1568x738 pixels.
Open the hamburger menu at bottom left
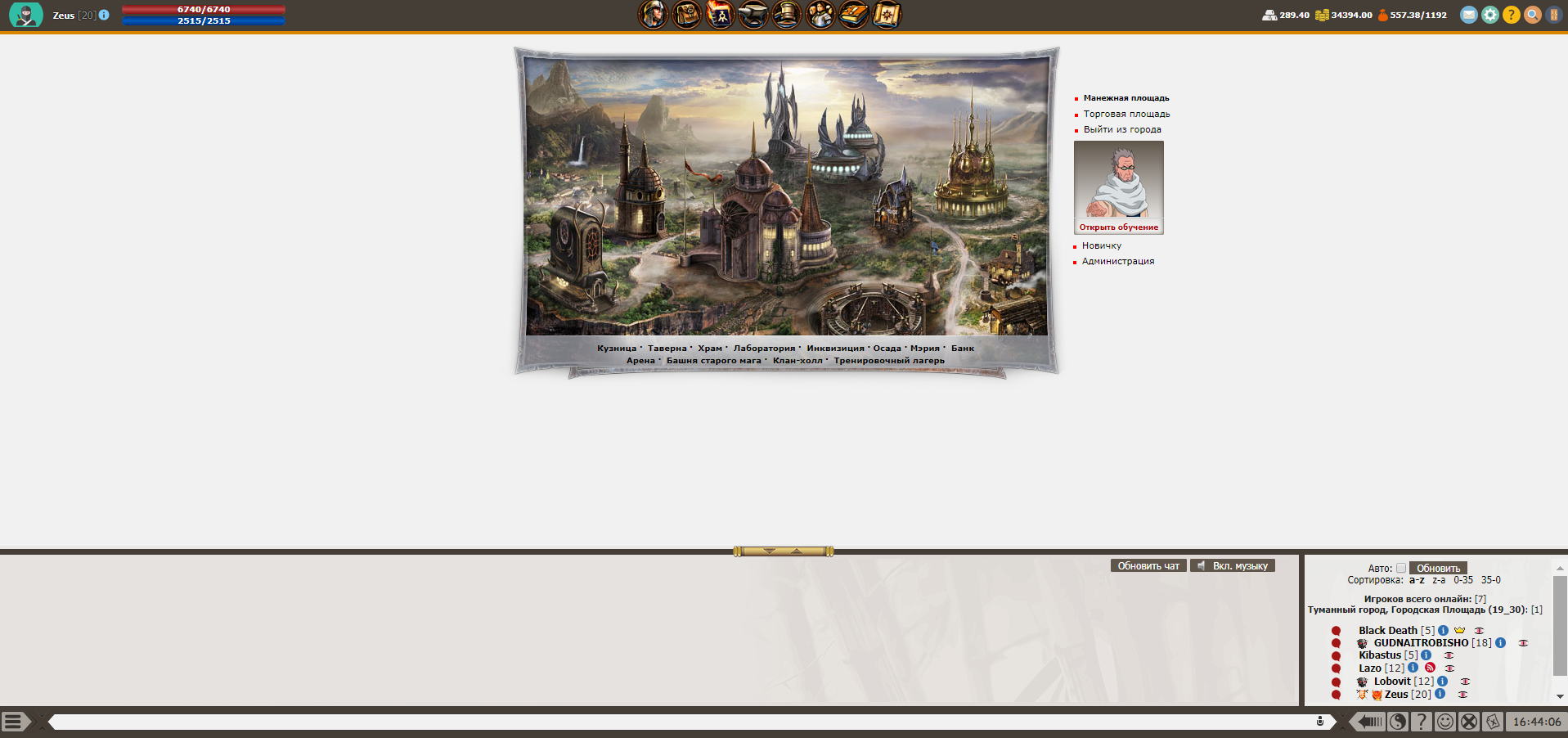click(x=13, y=721)
